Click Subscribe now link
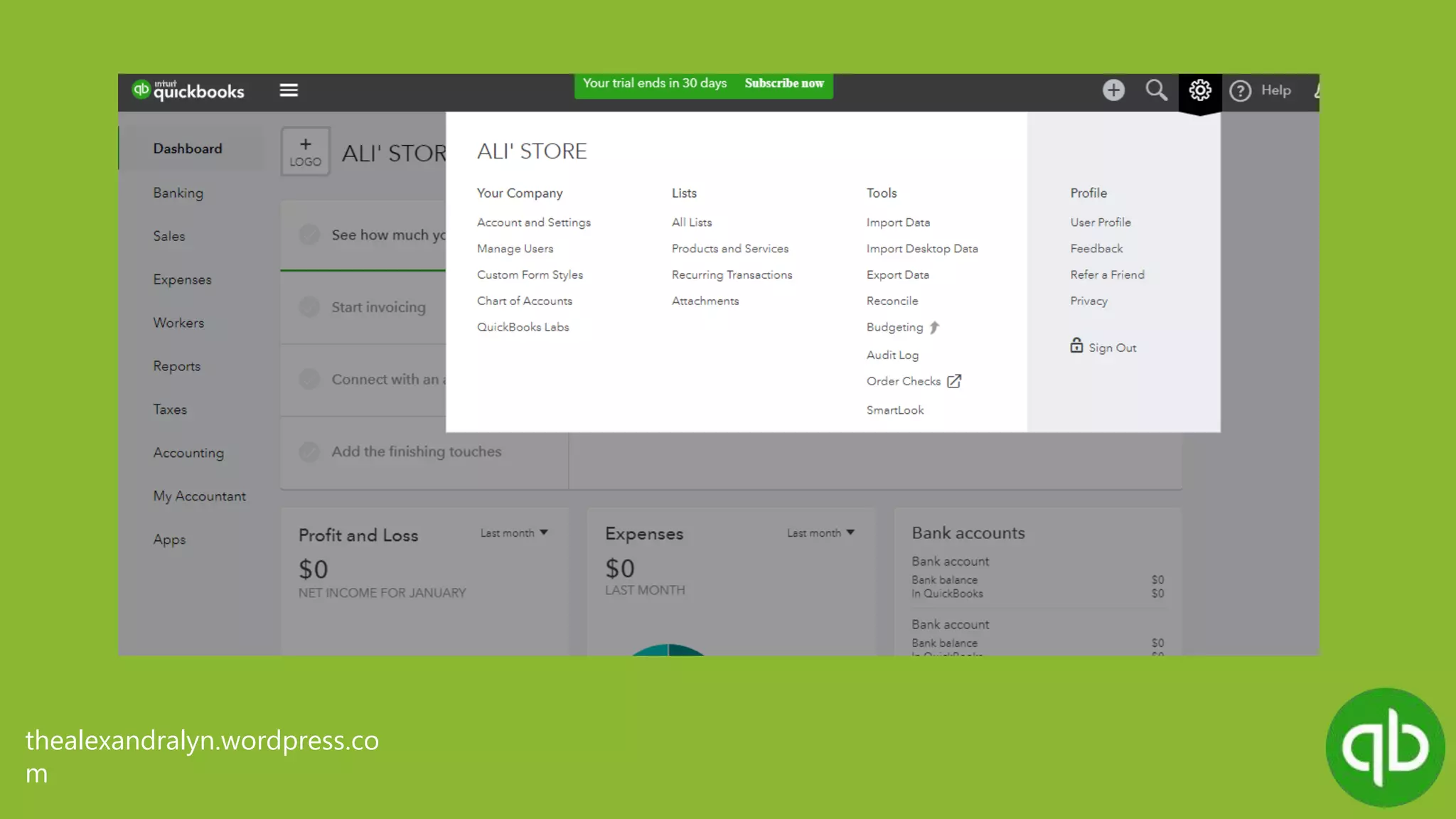The image size is (1456, 819). 784,83
